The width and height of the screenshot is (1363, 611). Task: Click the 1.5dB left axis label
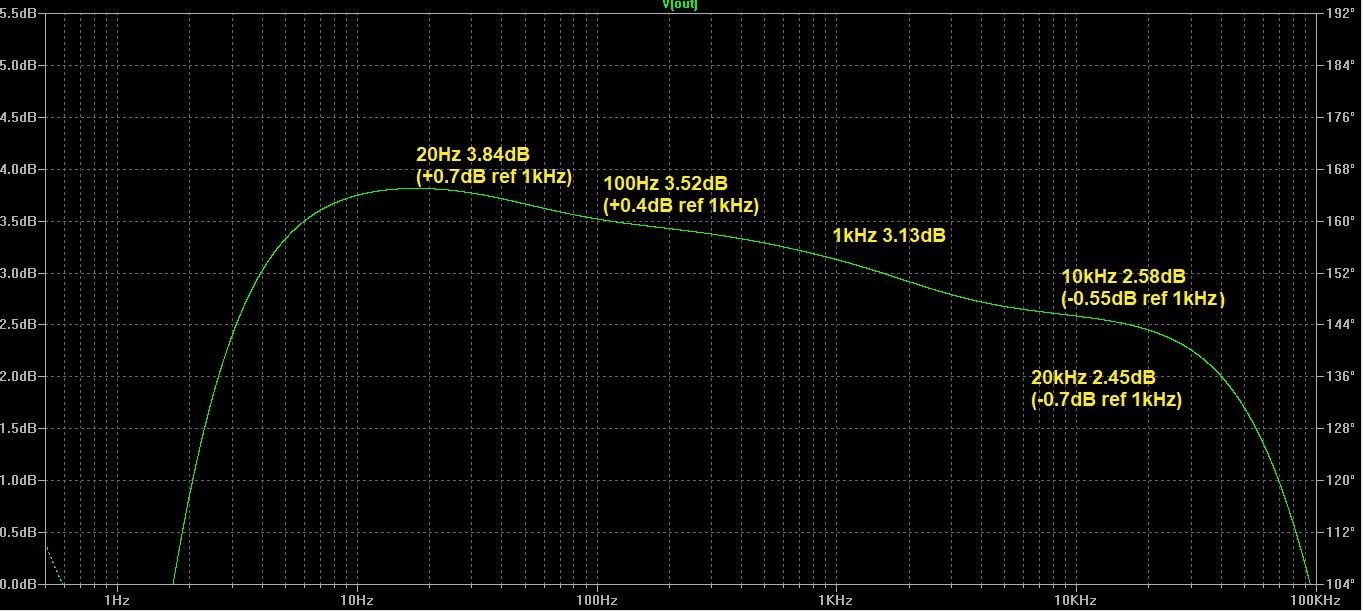click(18, 429)
